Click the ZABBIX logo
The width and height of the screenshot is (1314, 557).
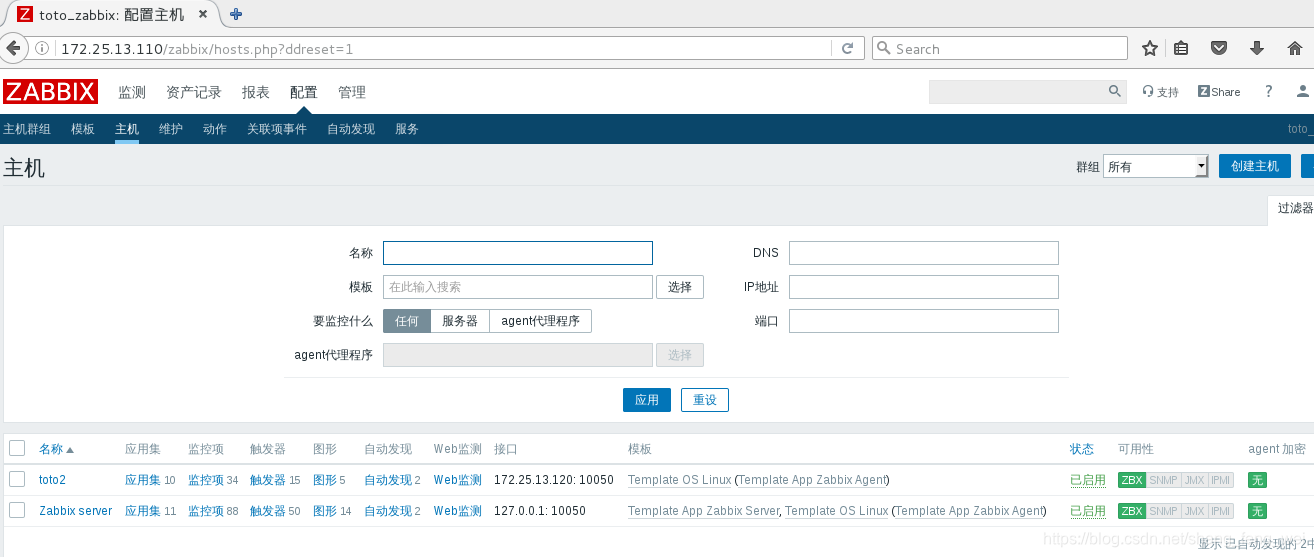pos(50,92)
